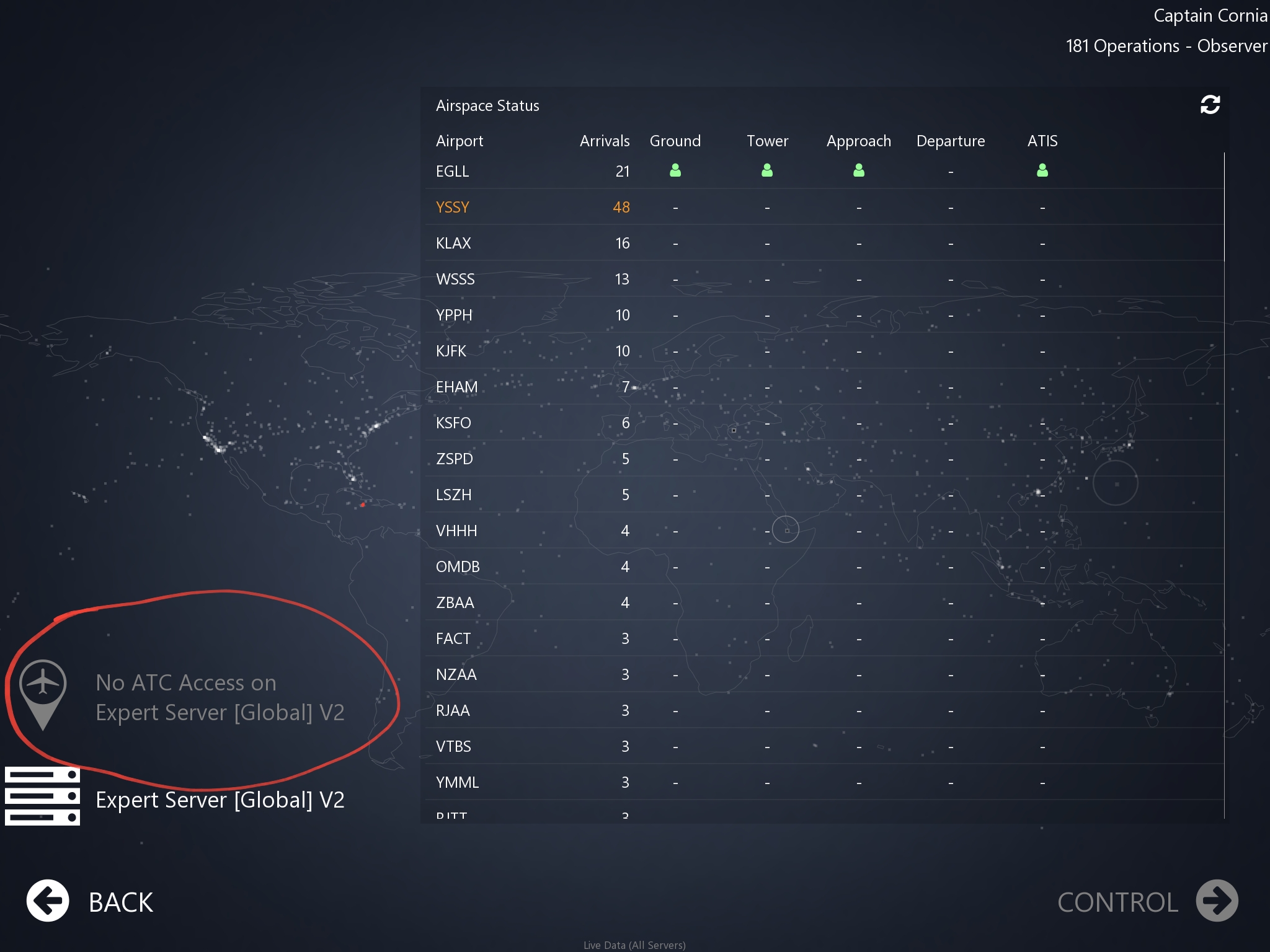Click the EGLL Ground controller icon
The image size is (1270, 952).
675,170
